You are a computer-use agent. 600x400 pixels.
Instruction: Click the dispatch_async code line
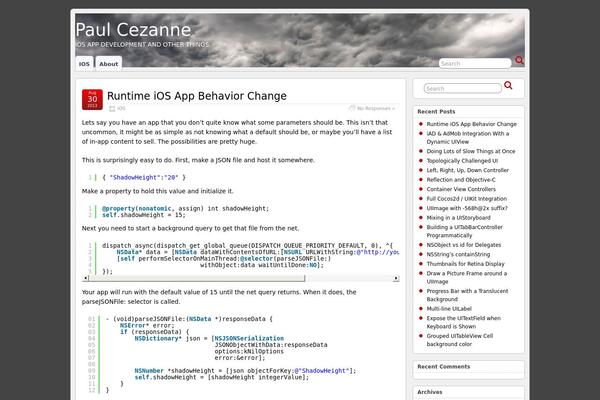(x=248, y=246)
